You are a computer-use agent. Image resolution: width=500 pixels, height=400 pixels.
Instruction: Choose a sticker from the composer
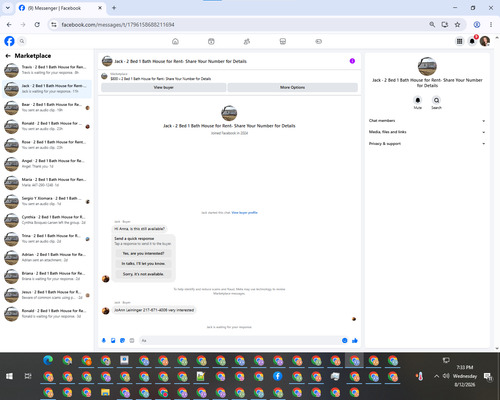(122, 340)
